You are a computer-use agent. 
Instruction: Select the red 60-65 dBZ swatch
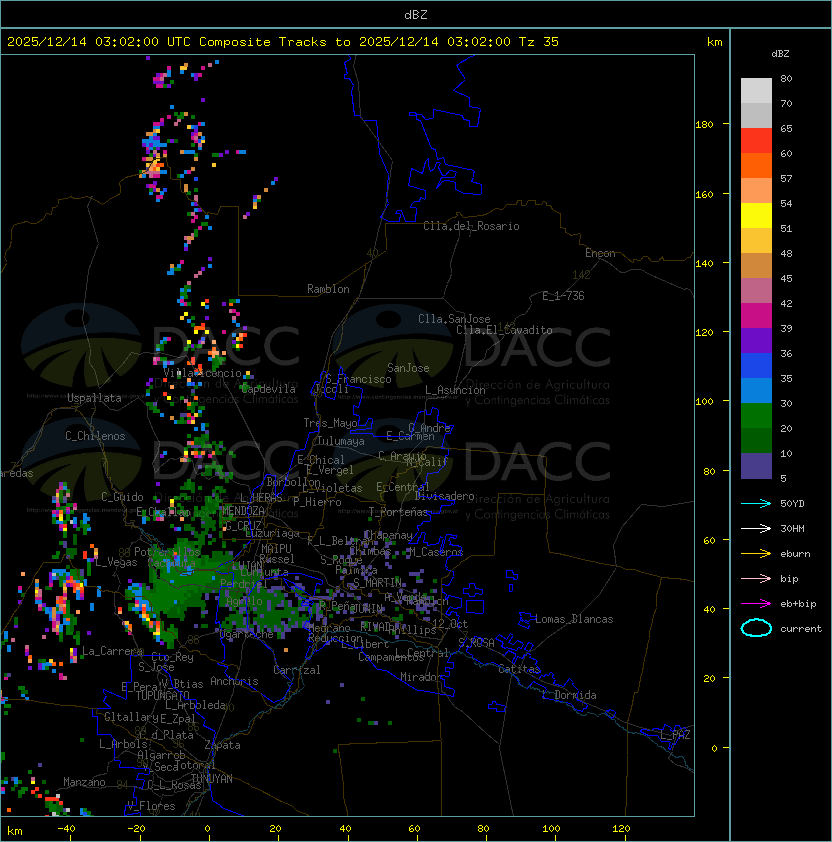[x=756, y=141]
